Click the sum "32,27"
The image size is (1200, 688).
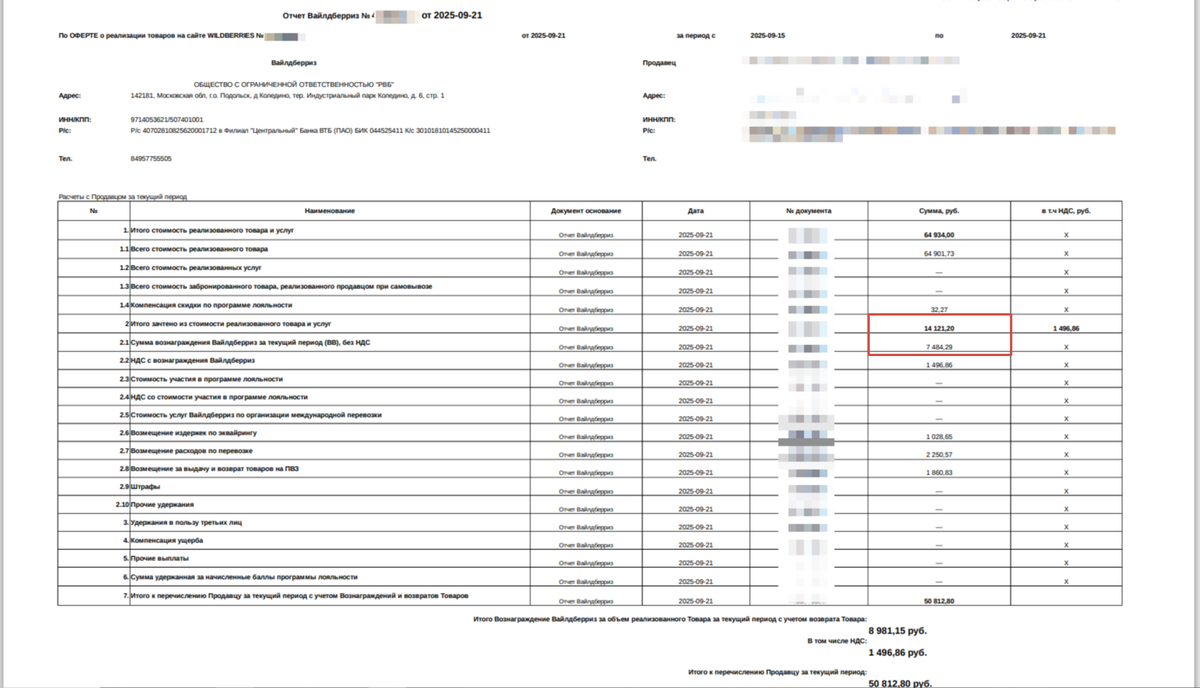[939, 310]
